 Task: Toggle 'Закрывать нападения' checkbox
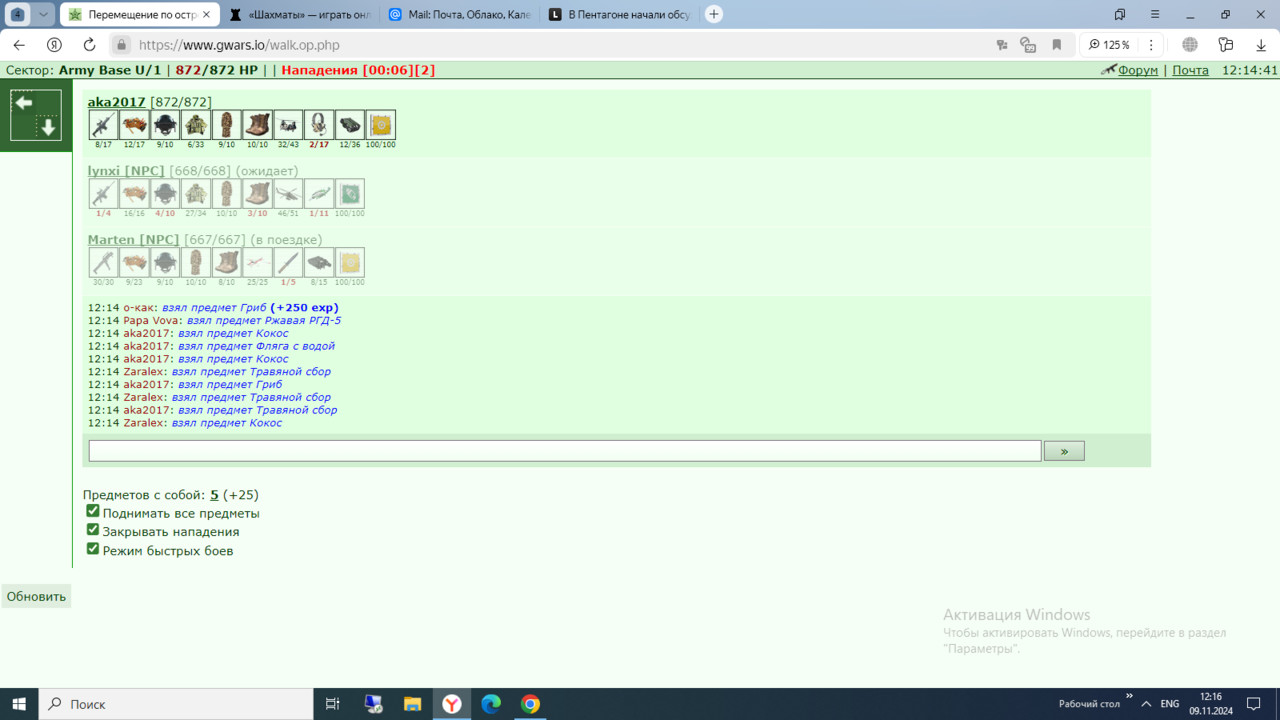pos(93,530)
